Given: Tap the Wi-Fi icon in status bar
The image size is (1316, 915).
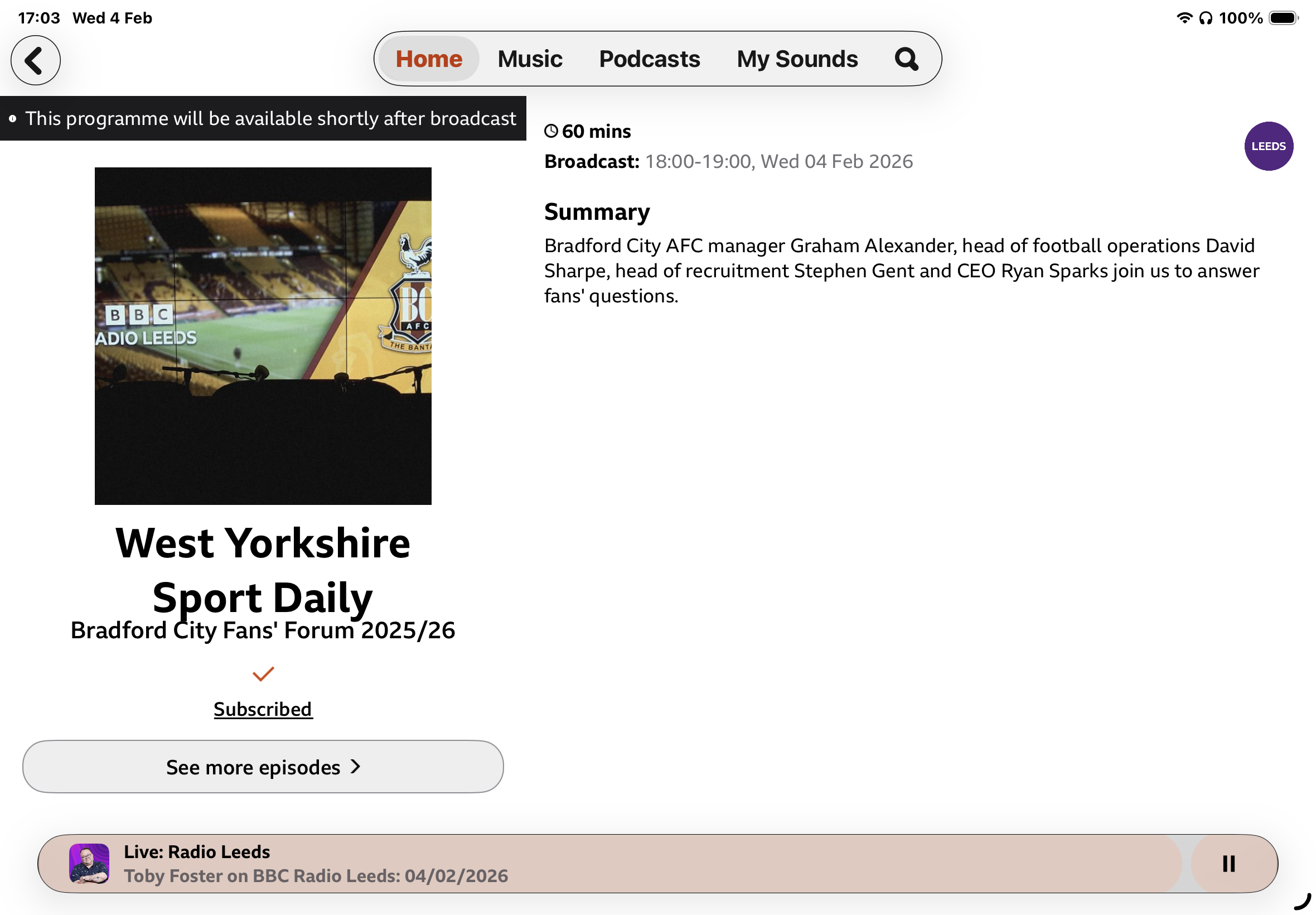Looking at the screenshot, I should pos(1184,18).
